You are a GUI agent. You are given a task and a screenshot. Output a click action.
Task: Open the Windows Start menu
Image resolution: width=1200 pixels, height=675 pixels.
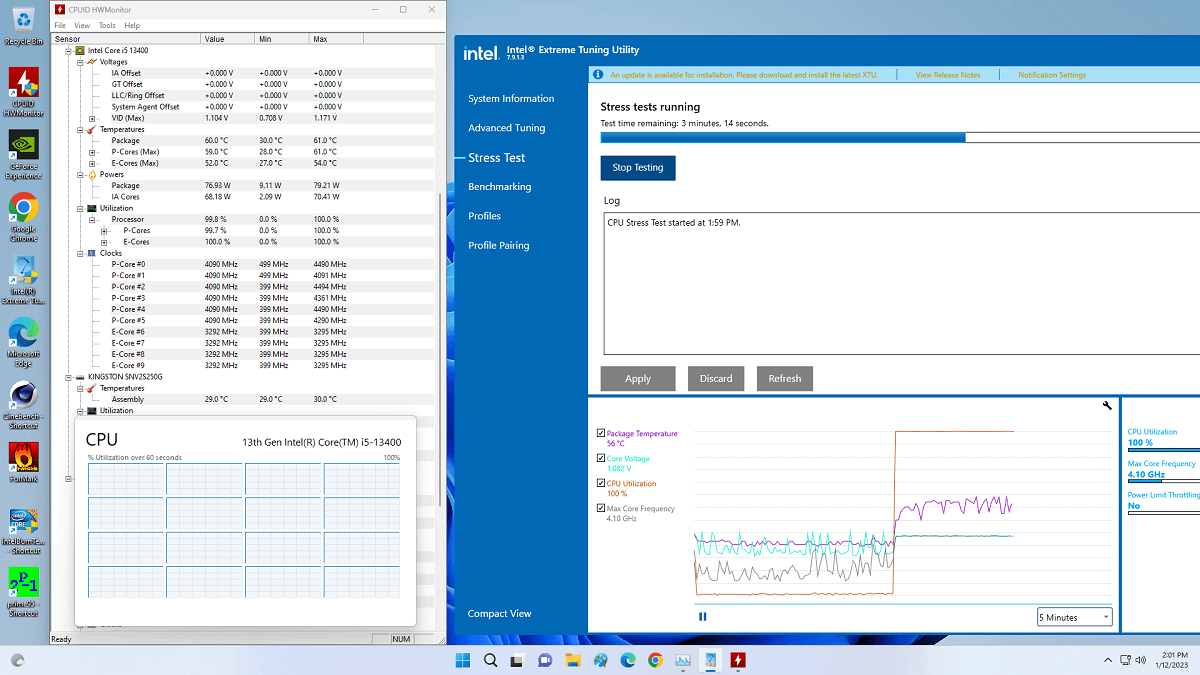463,660
